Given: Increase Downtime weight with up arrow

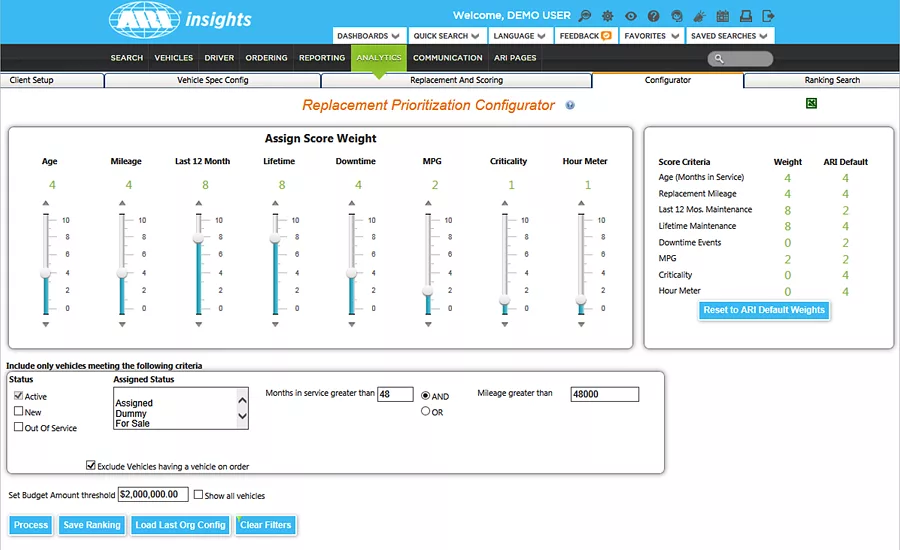Looking at the screenshot, I should click(x=352, y=203).
